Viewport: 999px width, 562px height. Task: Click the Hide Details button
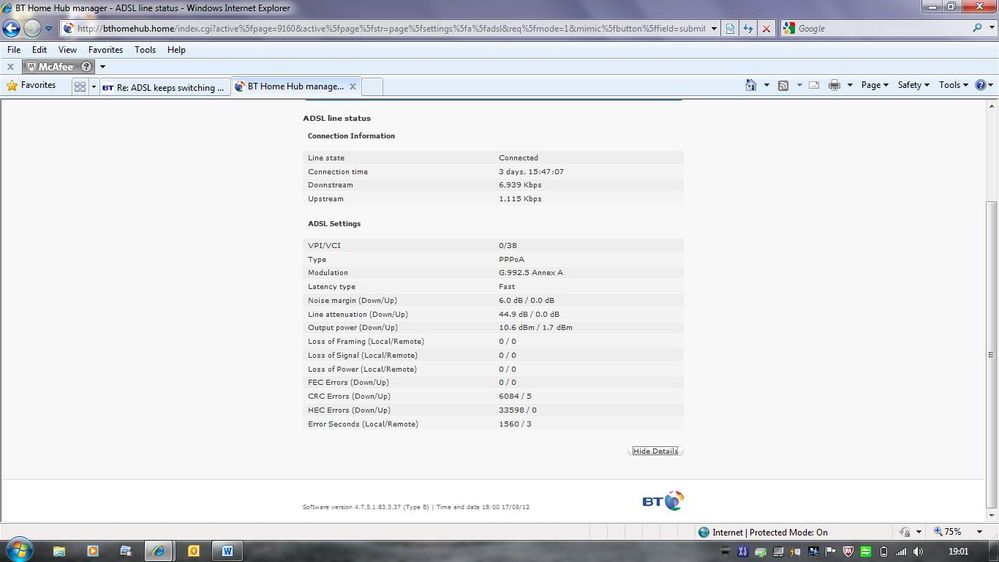coord(655,451)
